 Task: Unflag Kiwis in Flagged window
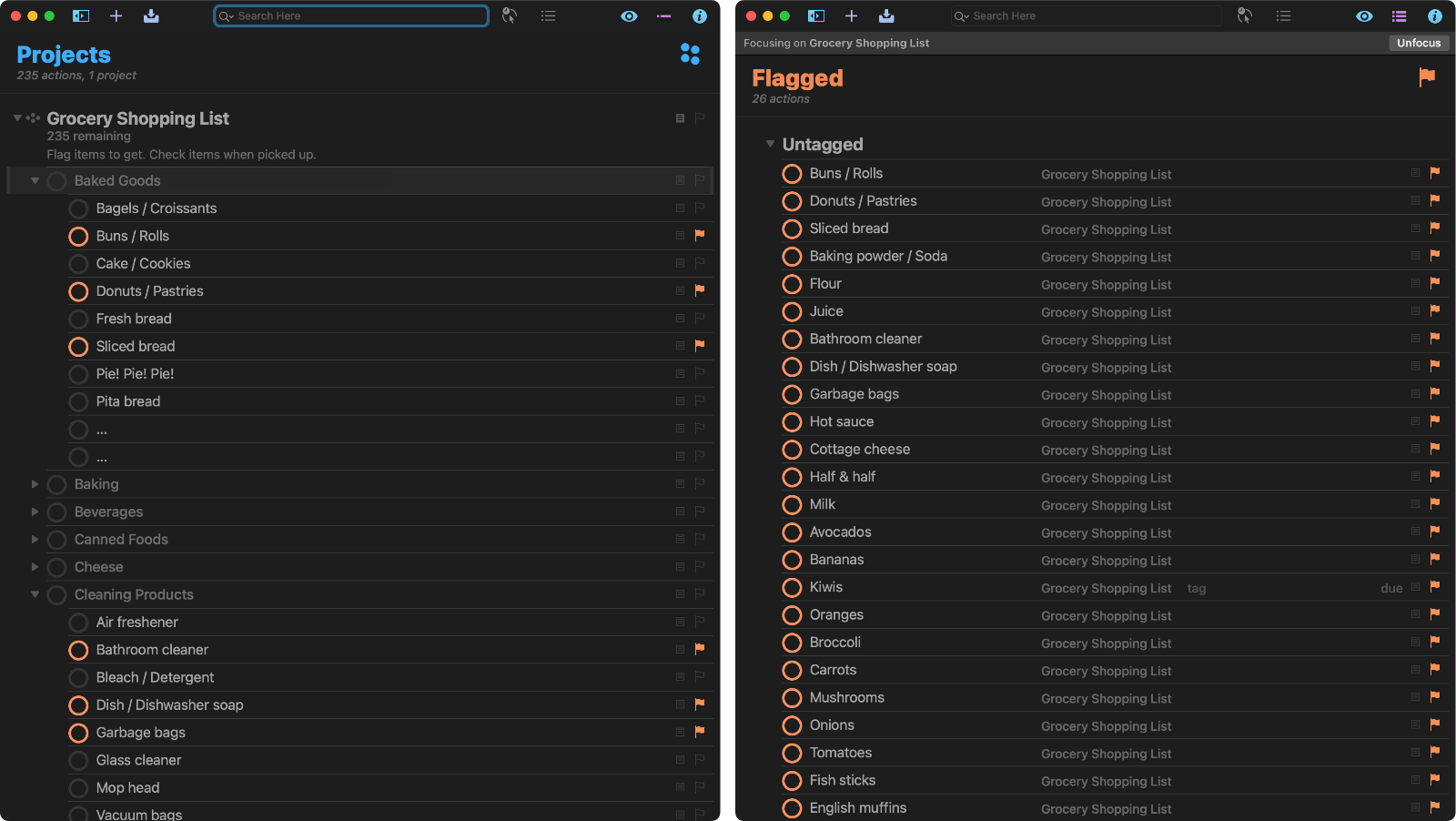point(1435,586)
